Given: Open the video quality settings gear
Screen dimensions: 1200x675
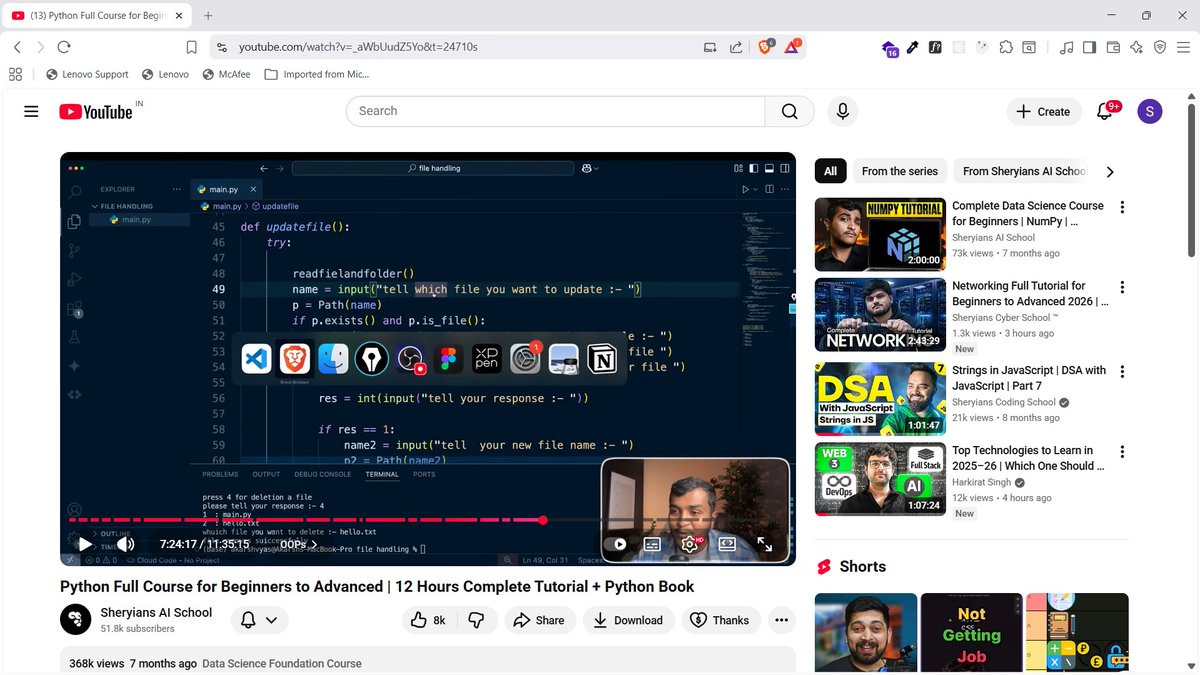Looking at the screenshot, I should click(x=689, y=544).
